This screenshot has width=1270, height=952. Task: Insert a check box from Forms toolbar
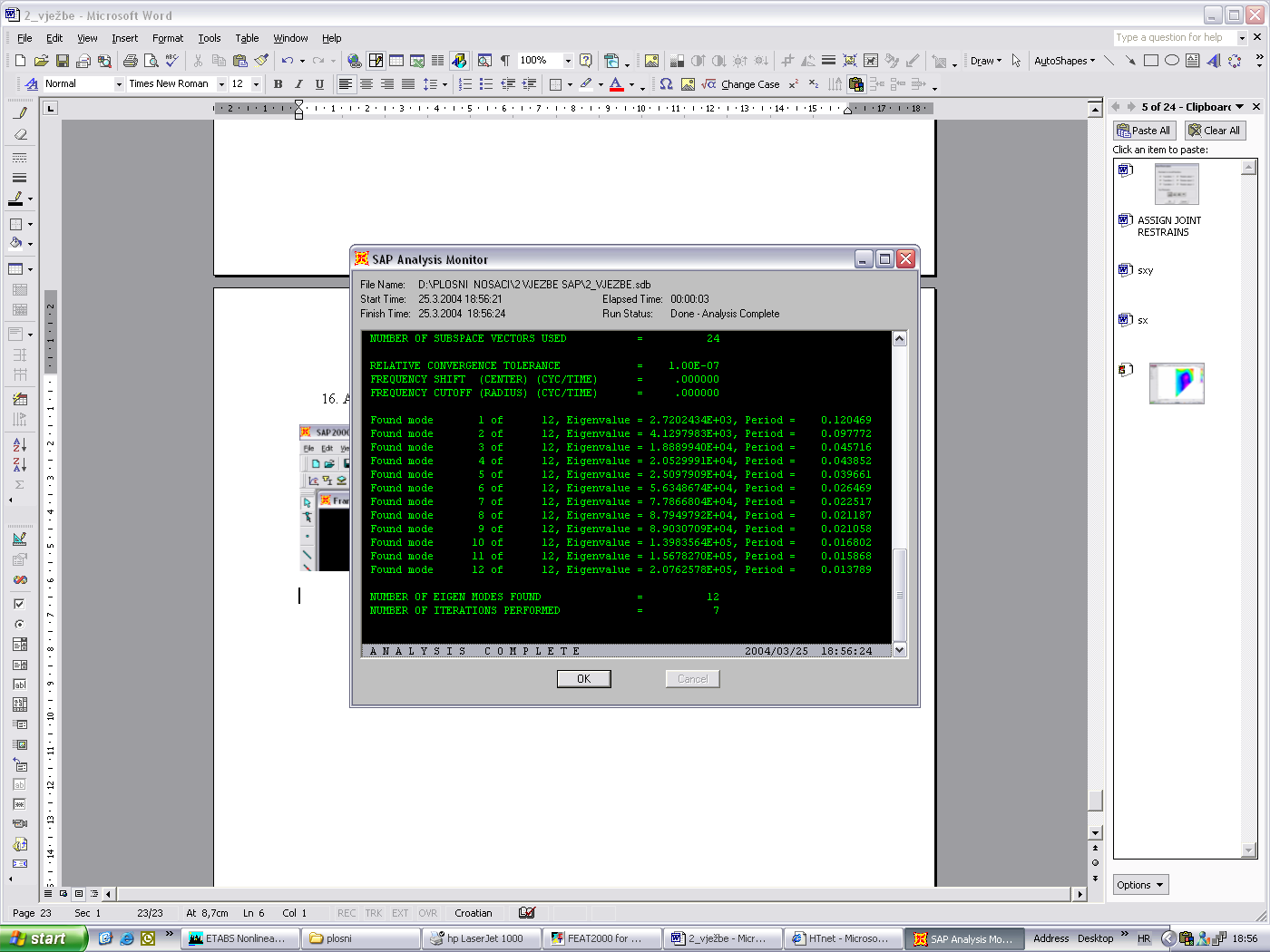(19, 604)
